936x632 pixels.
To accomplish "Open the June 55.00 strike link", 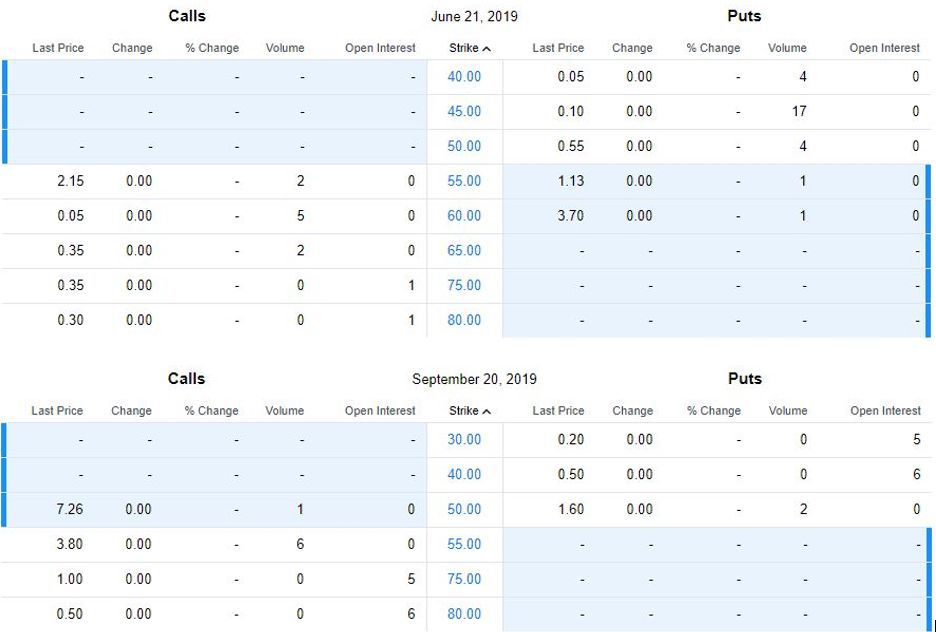I will pos(464,181).
